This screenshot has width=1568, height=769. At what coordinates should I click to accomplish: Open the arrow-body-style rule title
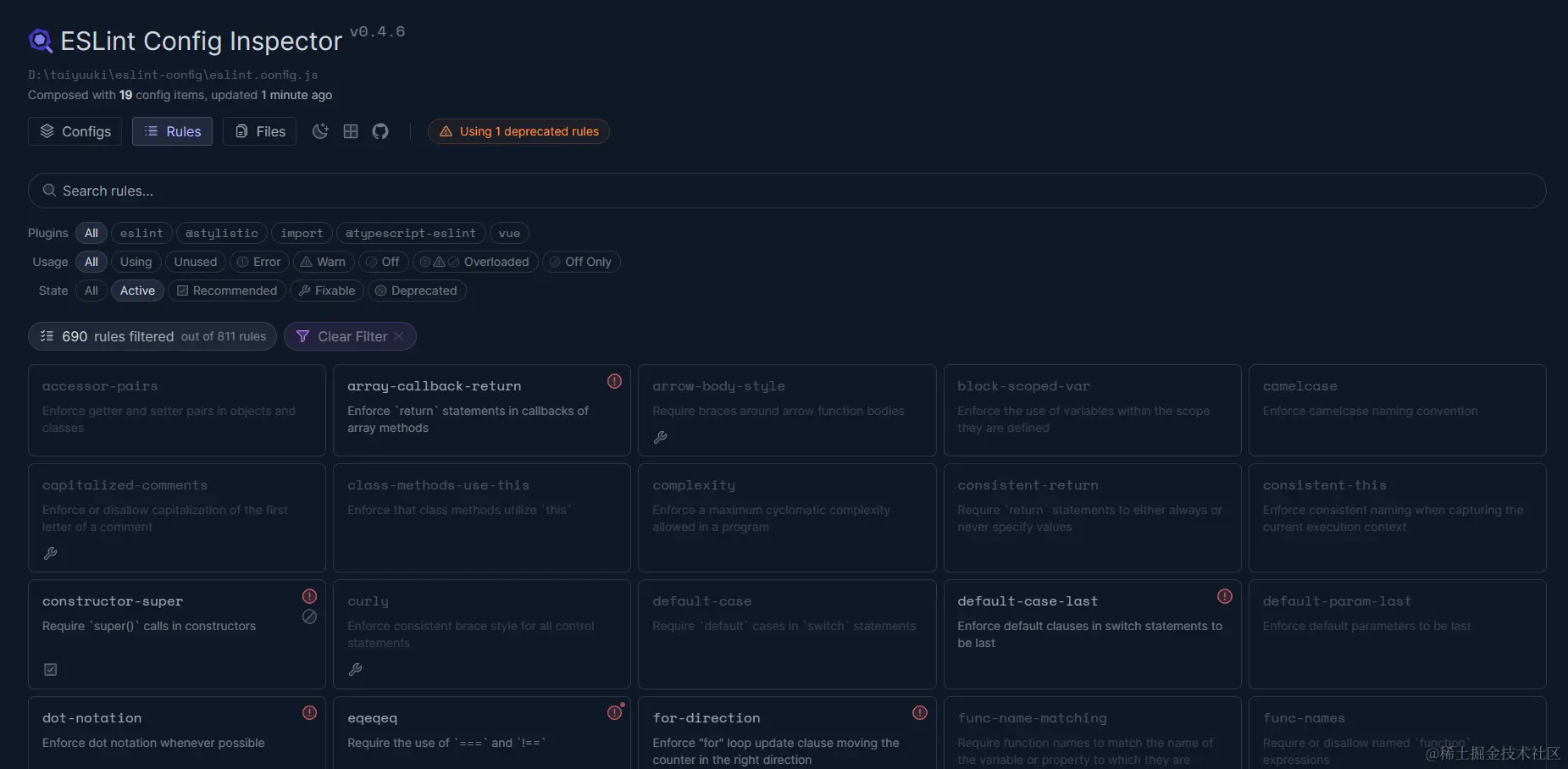719,386
